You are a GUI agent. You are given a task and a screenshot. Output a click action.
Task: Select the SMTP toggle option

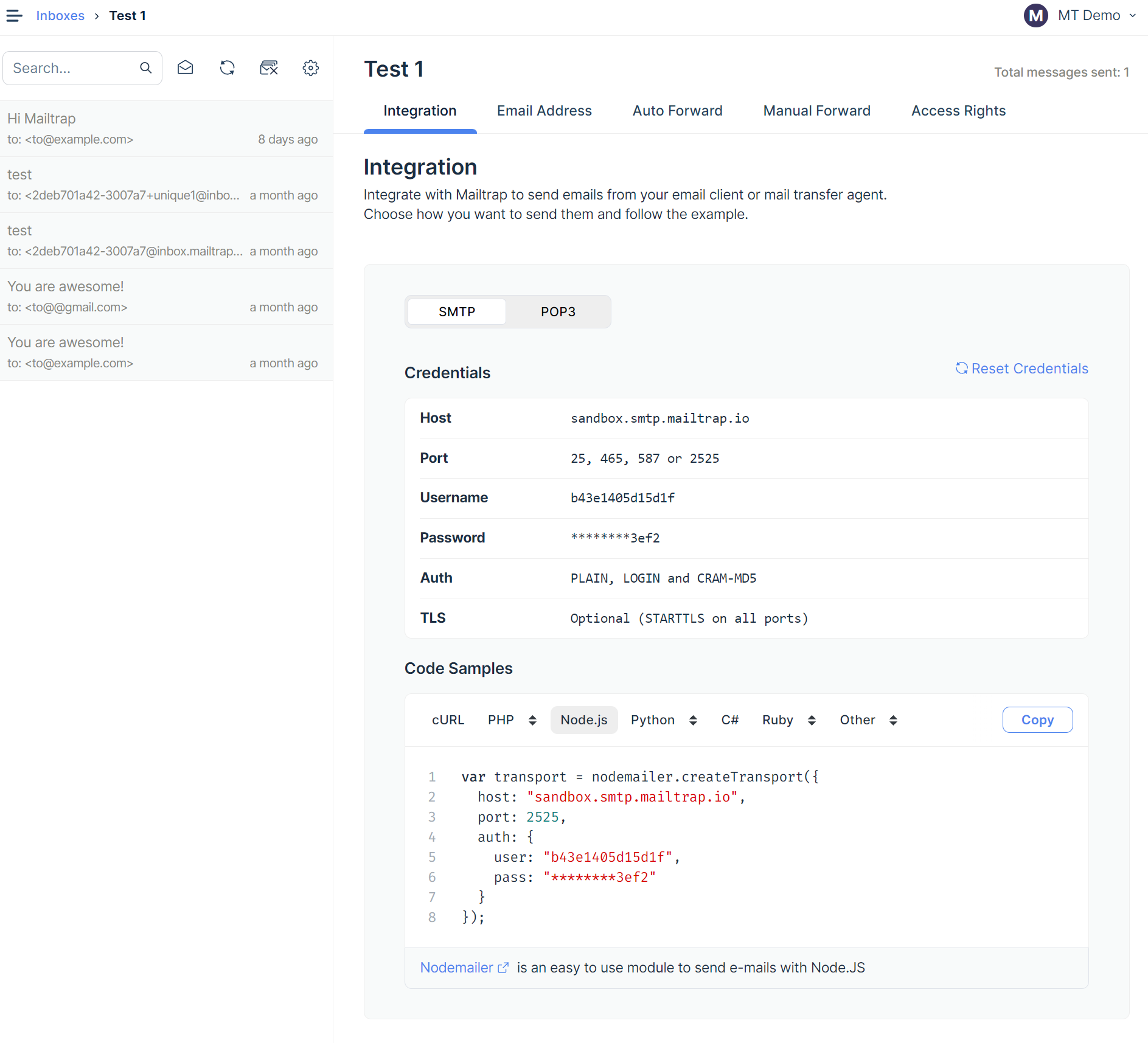[x=457, y=311]
